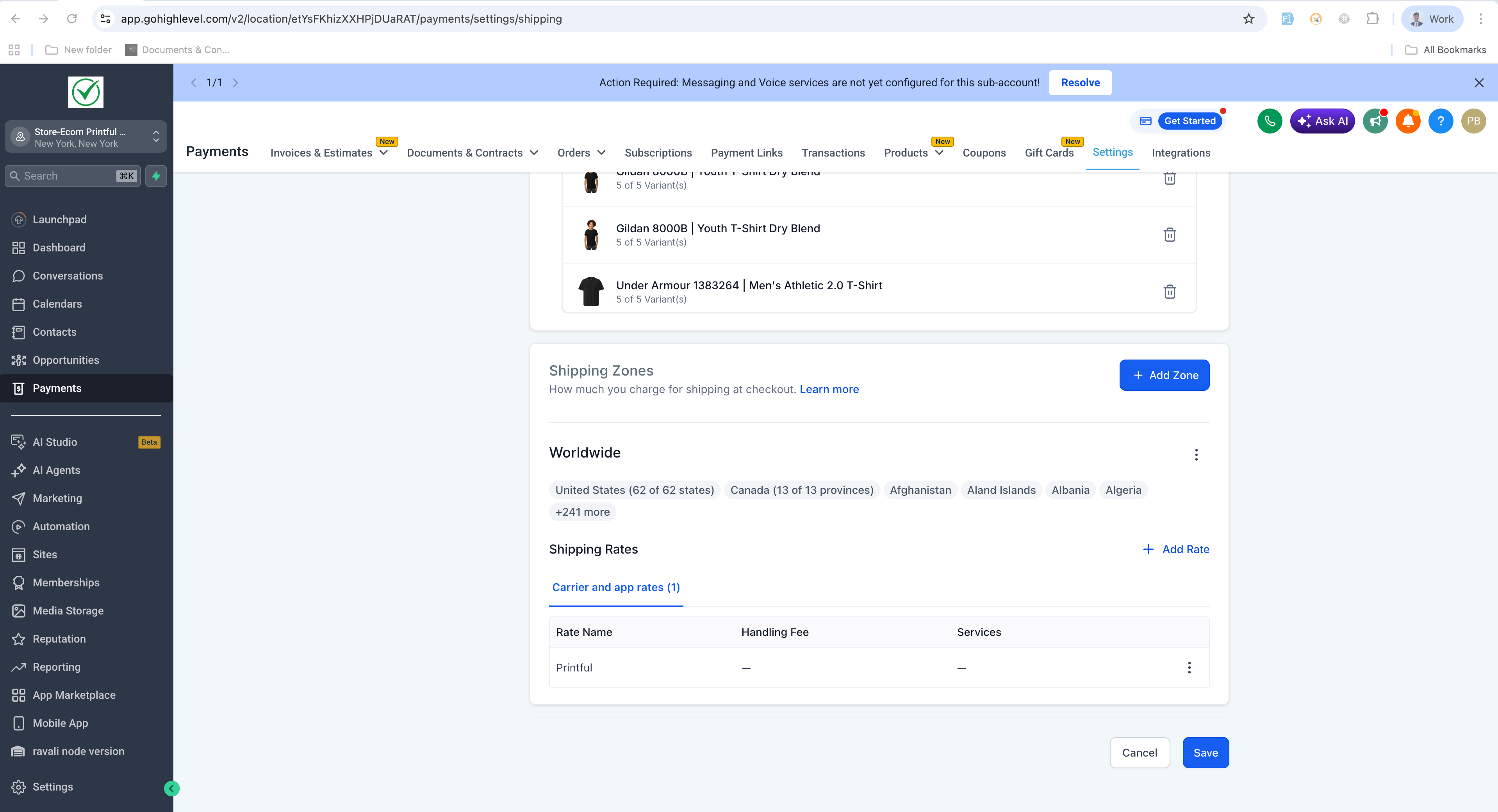This screenshot has width=1498, height=812.
Task: Open the orange notifications bell
Action: pos(1407,121)
